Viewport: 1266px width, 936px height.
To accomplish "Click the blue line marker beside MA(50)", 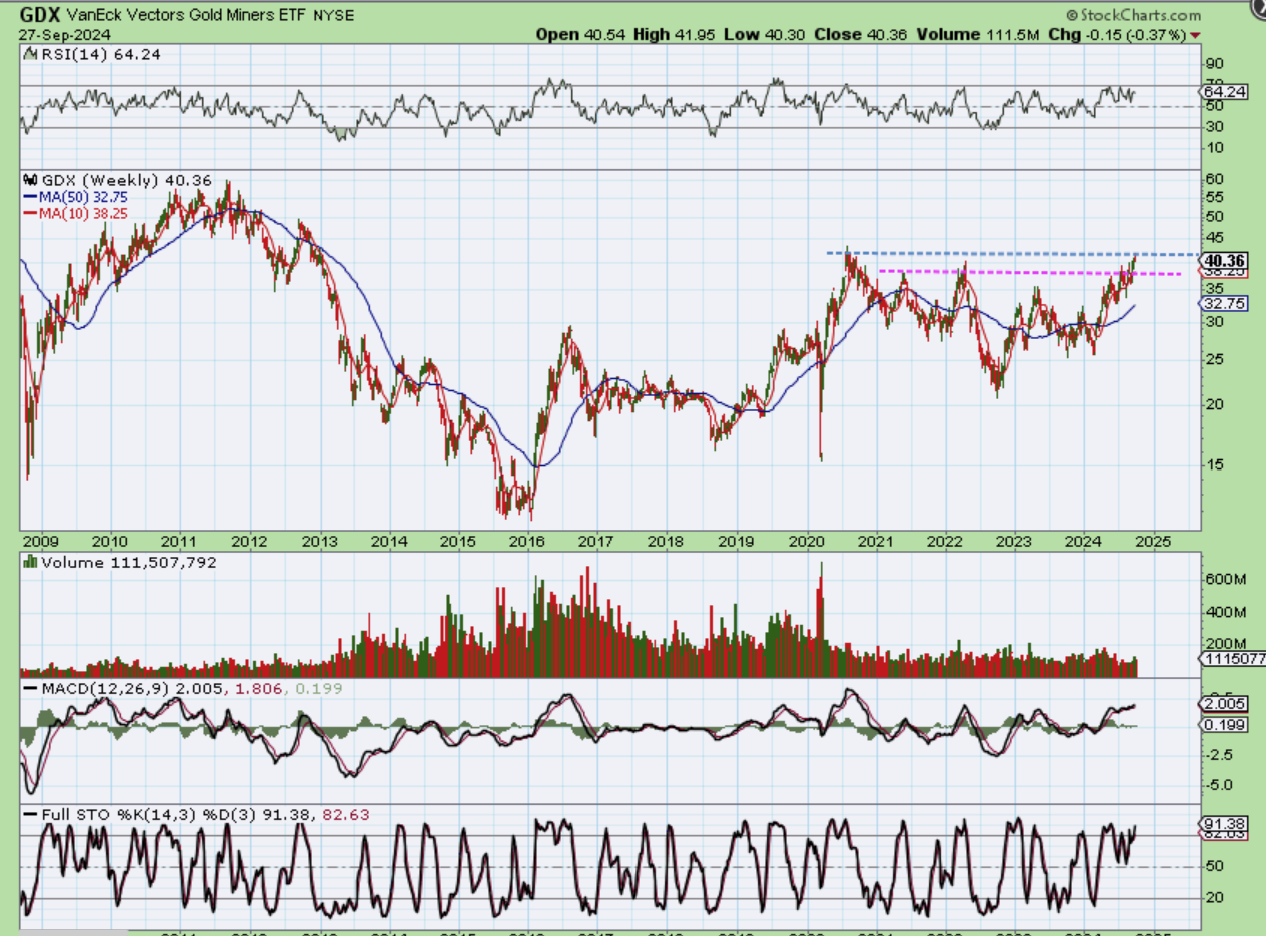I will tap(31, 197).
